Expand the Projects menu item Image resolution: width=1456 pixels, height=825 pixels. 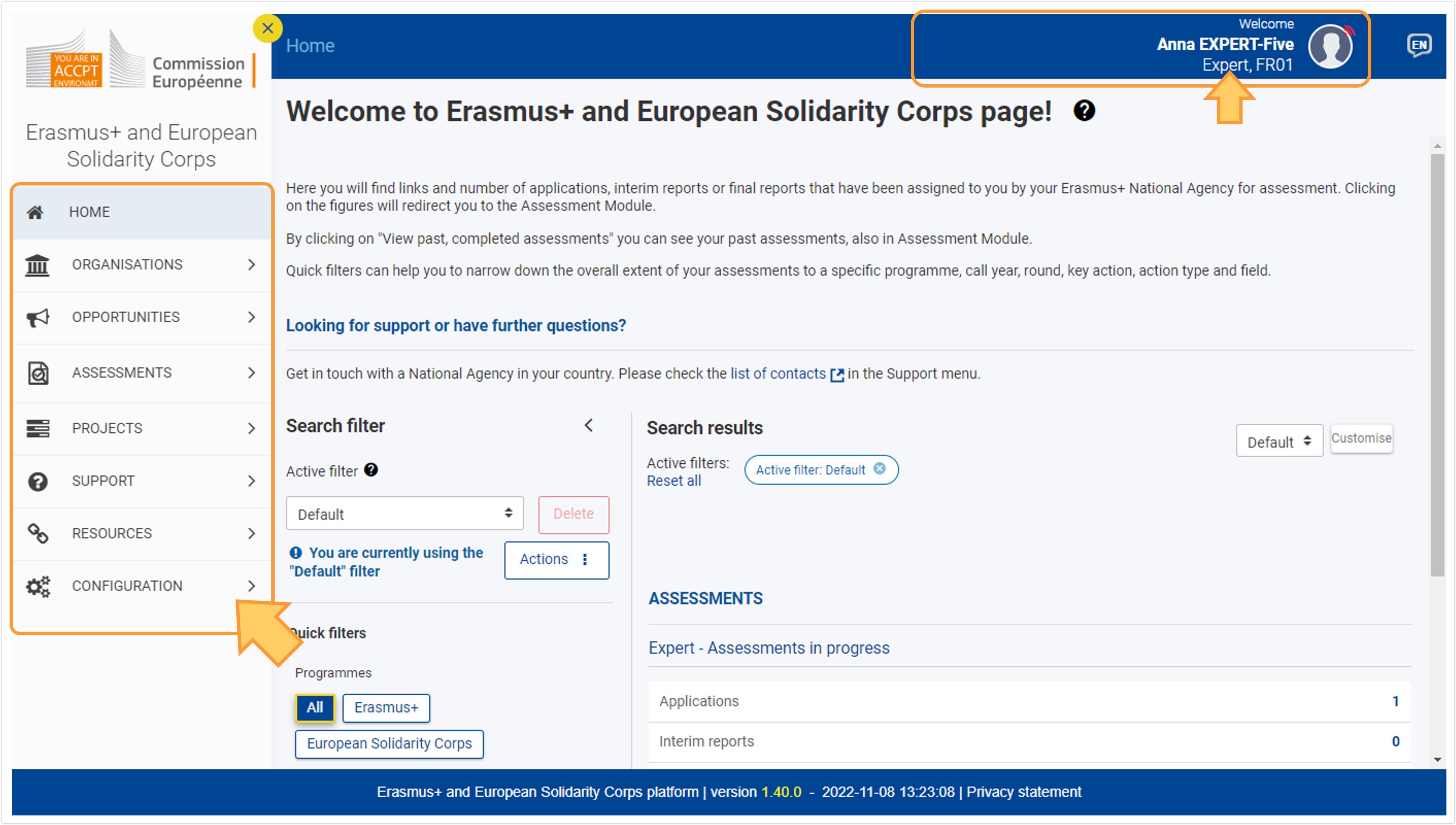[x=142, y=428]
